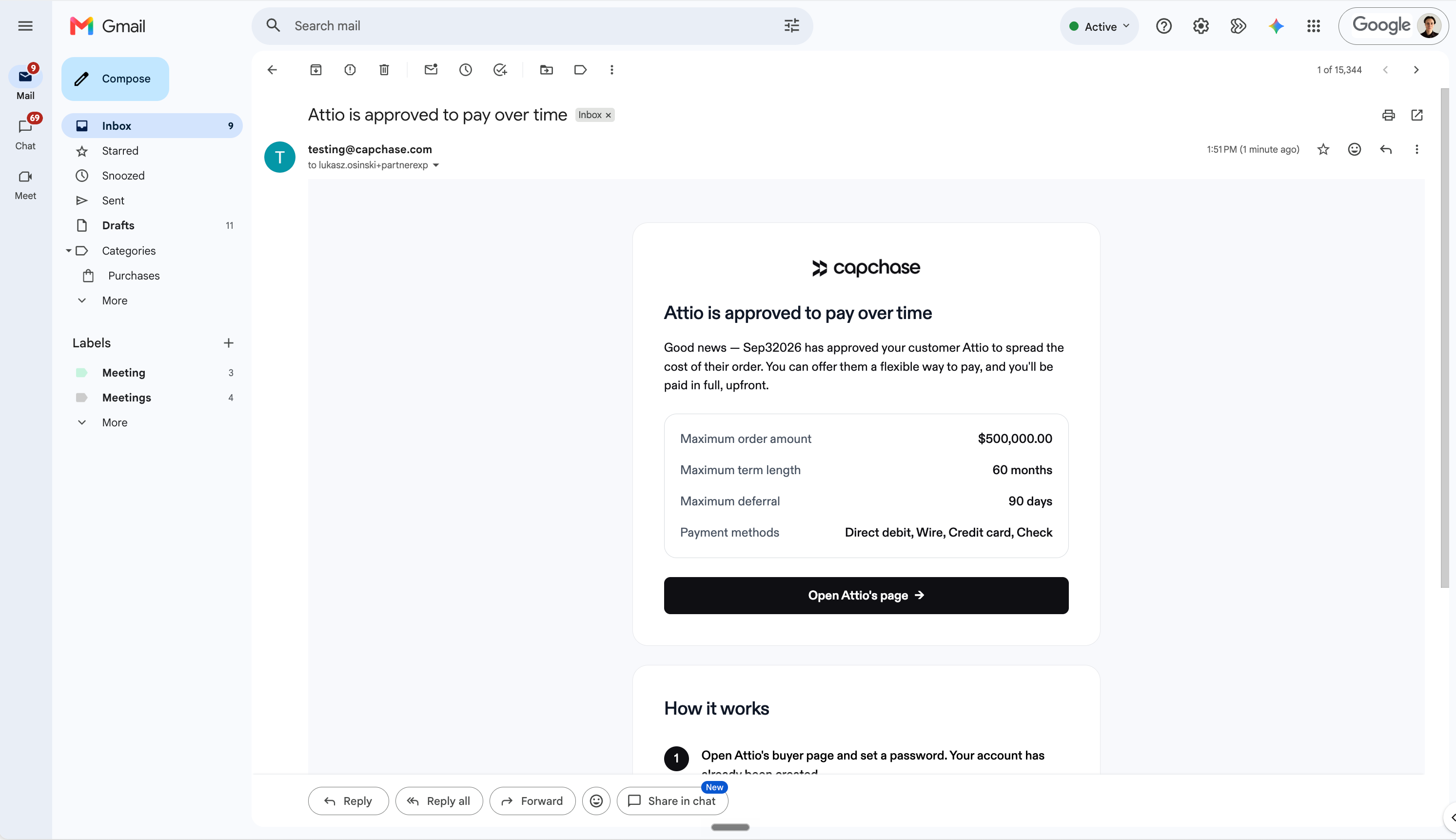Screen dimensions: 1456x840
Task: Go back to inbox with back arrow
Action: (x=272, y=70)
